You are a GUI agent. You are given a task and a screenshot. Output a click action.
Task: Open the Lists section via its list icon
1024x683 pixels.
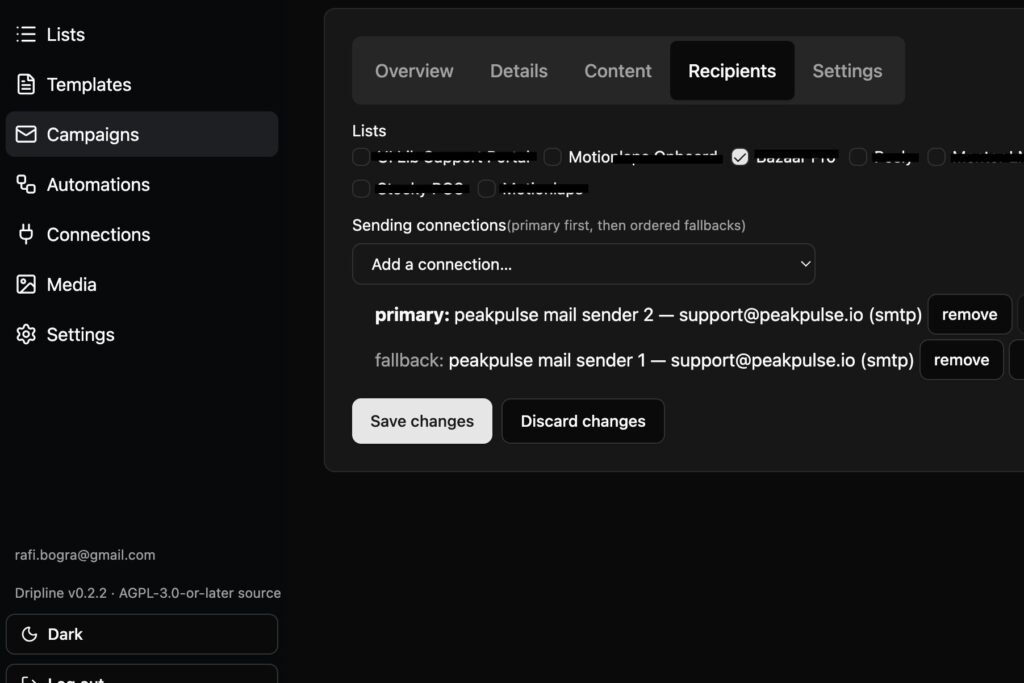[26, 34]
